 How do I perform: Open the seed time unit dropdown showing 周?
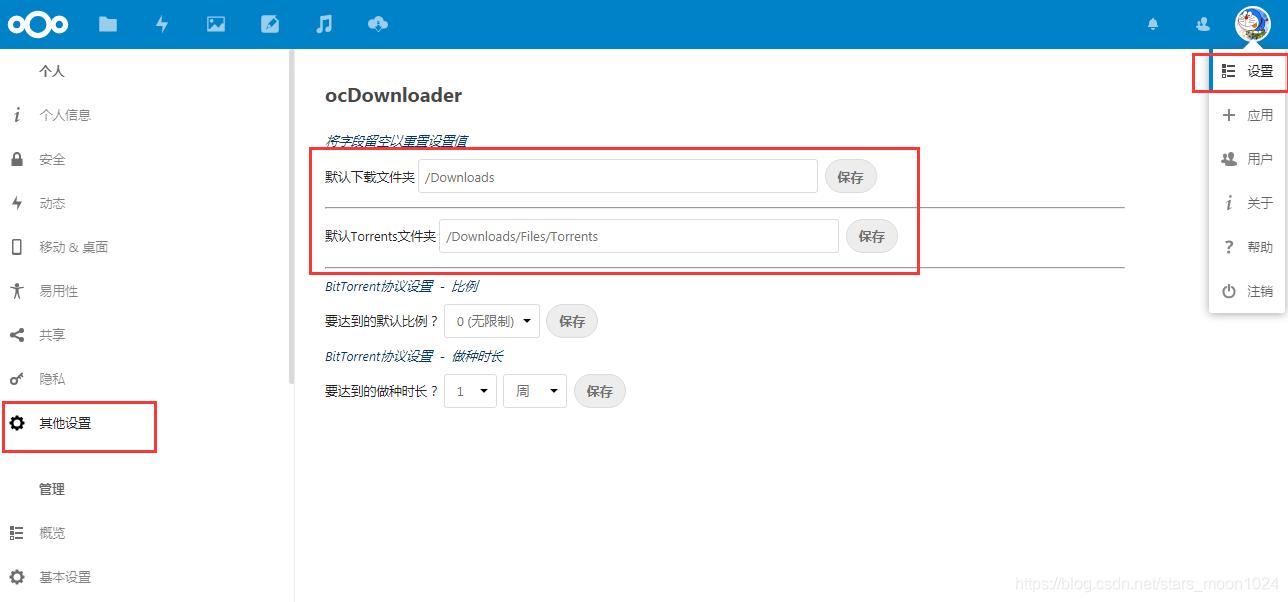pyautogui.click(x=534, y=391)
